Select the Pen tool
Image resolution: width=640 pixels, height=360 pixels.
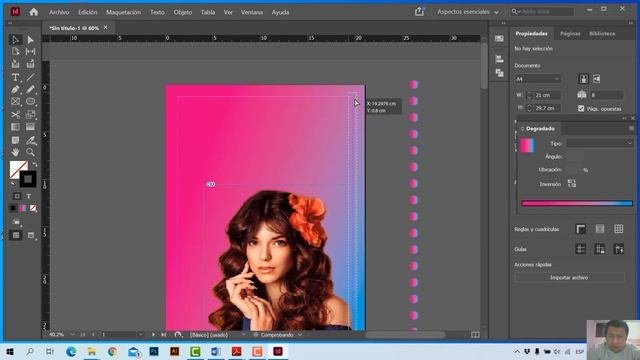pyautogui.click(x=15, y=89)
